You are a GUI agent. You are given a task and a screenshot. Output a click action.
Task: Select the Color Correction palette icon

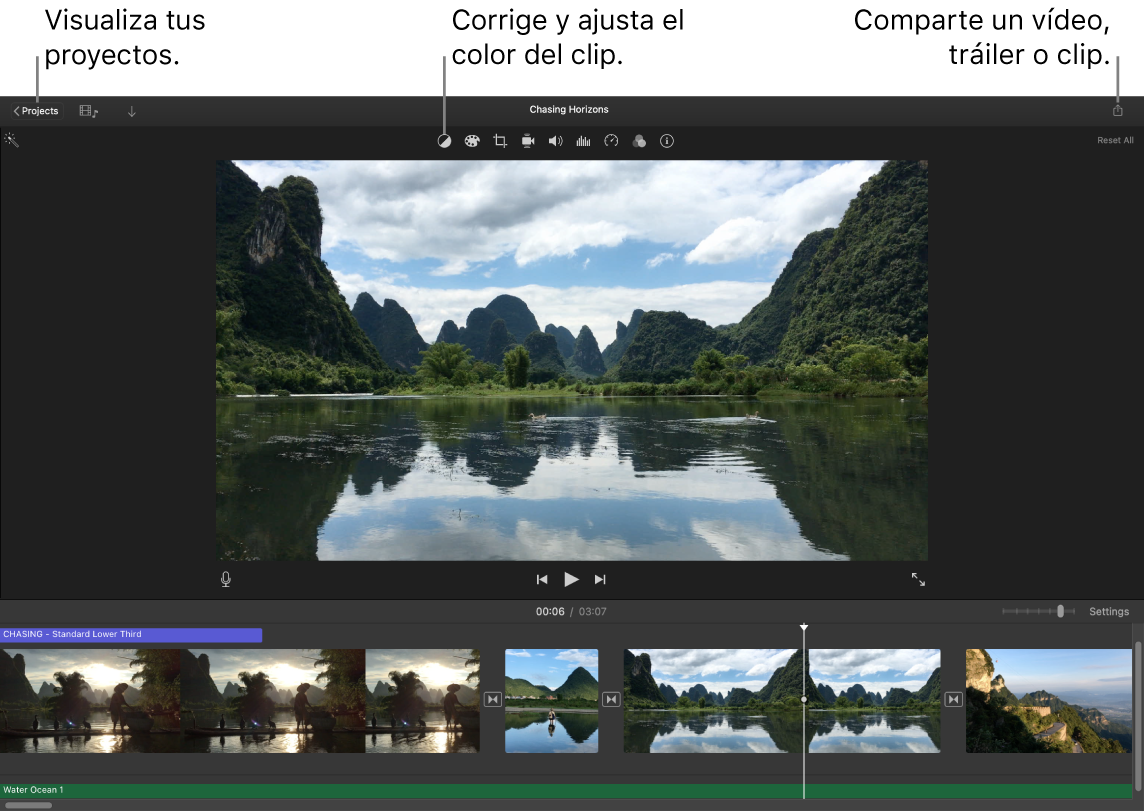[471, 140]
